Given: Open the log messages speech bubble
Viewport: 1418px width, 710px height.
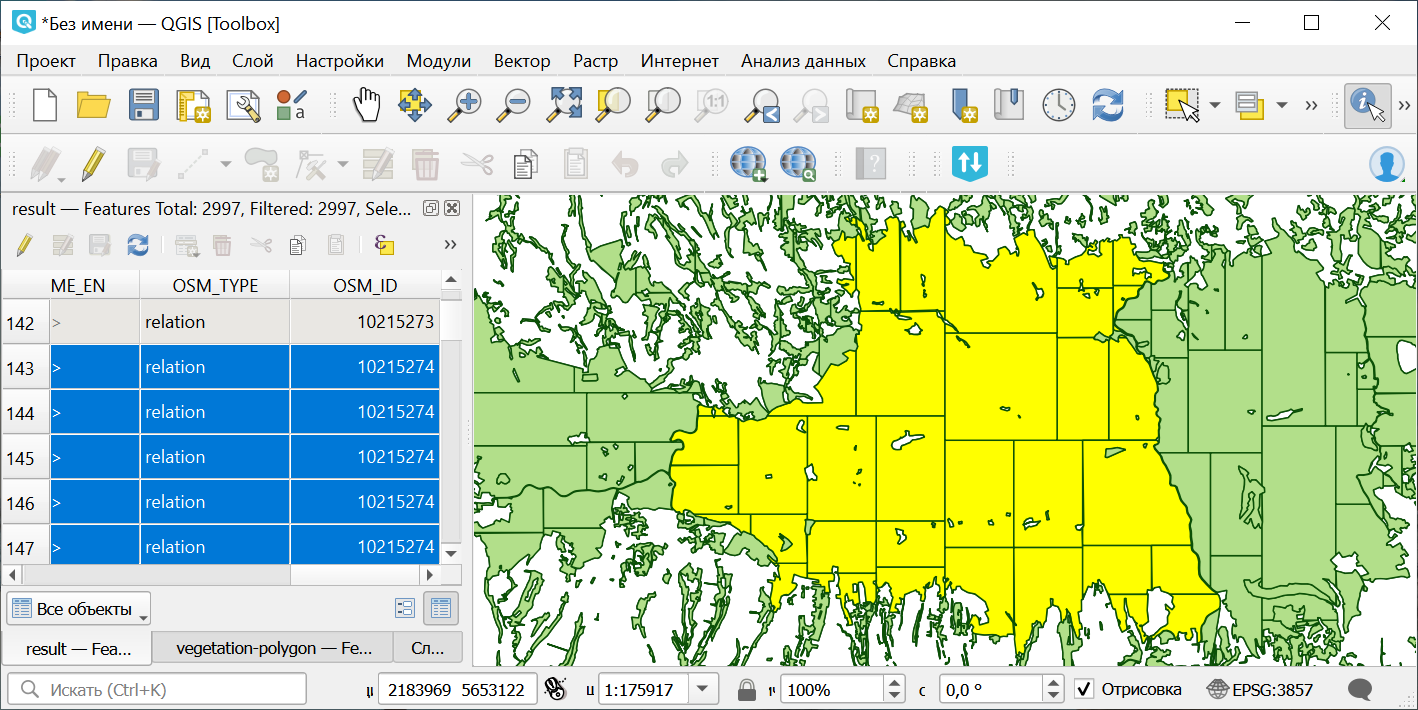Looking at the screenshot, I should coord(1359,689).
